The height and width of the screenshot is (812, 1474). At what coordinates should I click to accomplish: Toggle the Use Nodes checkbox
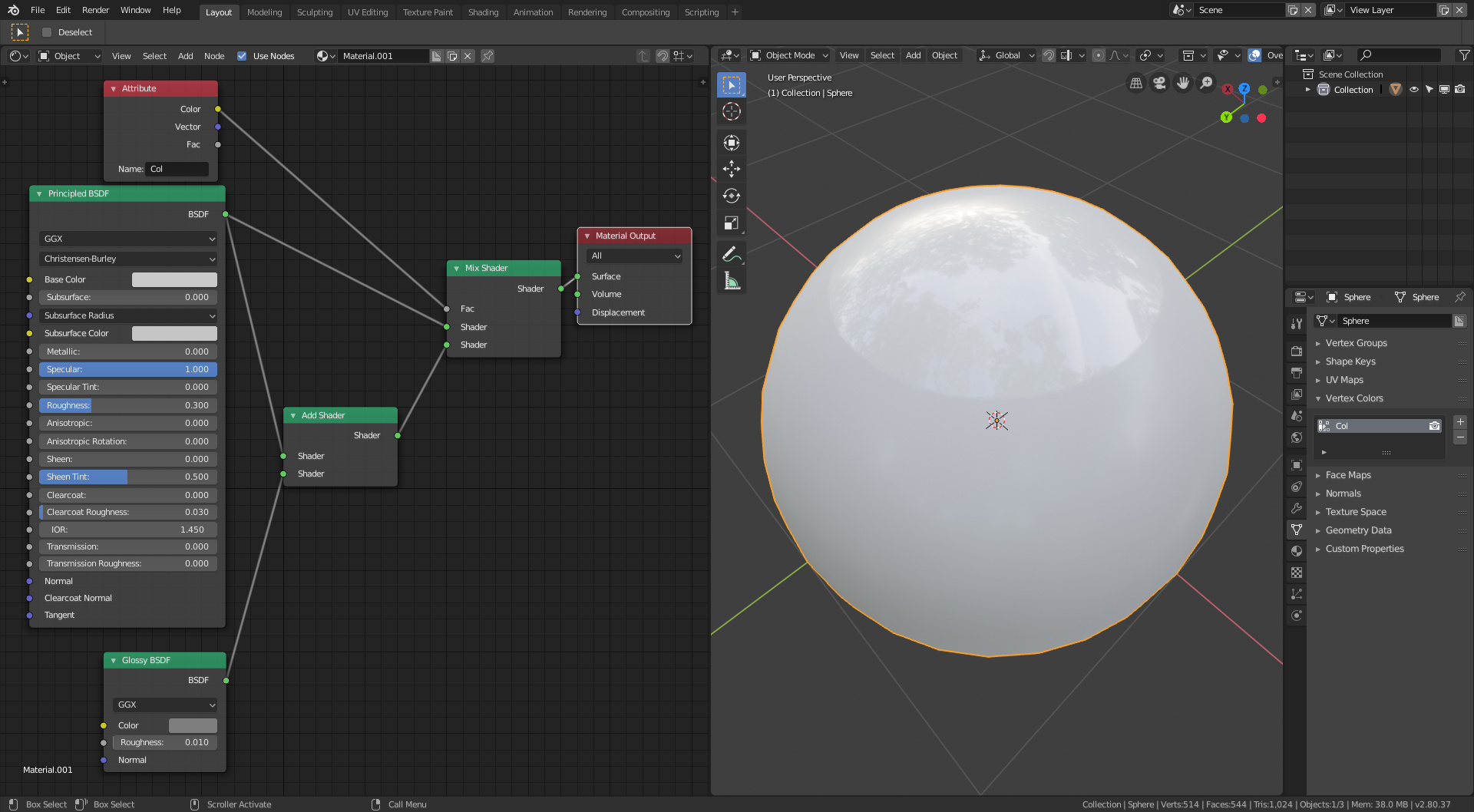(243, 55)
